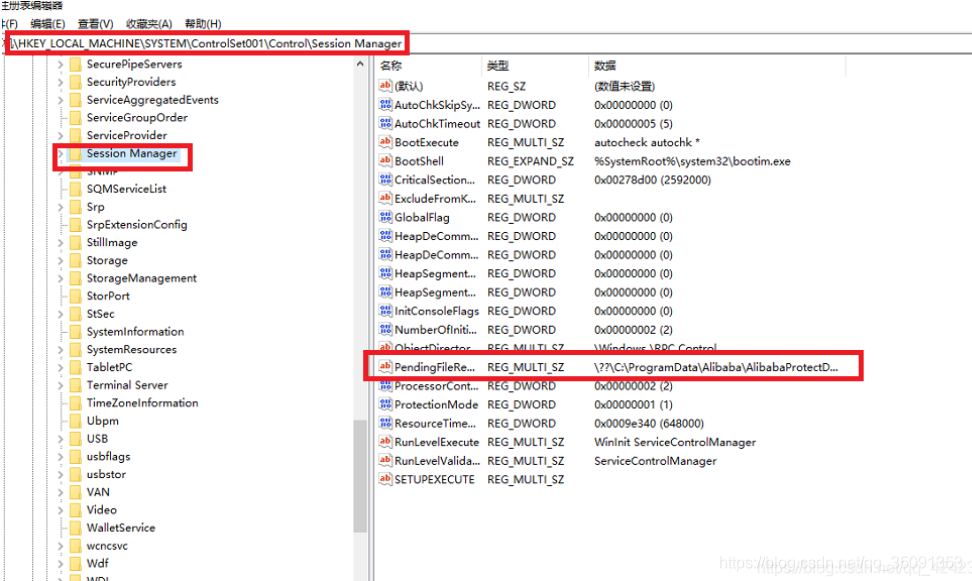Expand the Terminal Server key
Screen dimensions: 972x581
coord(61,385)
